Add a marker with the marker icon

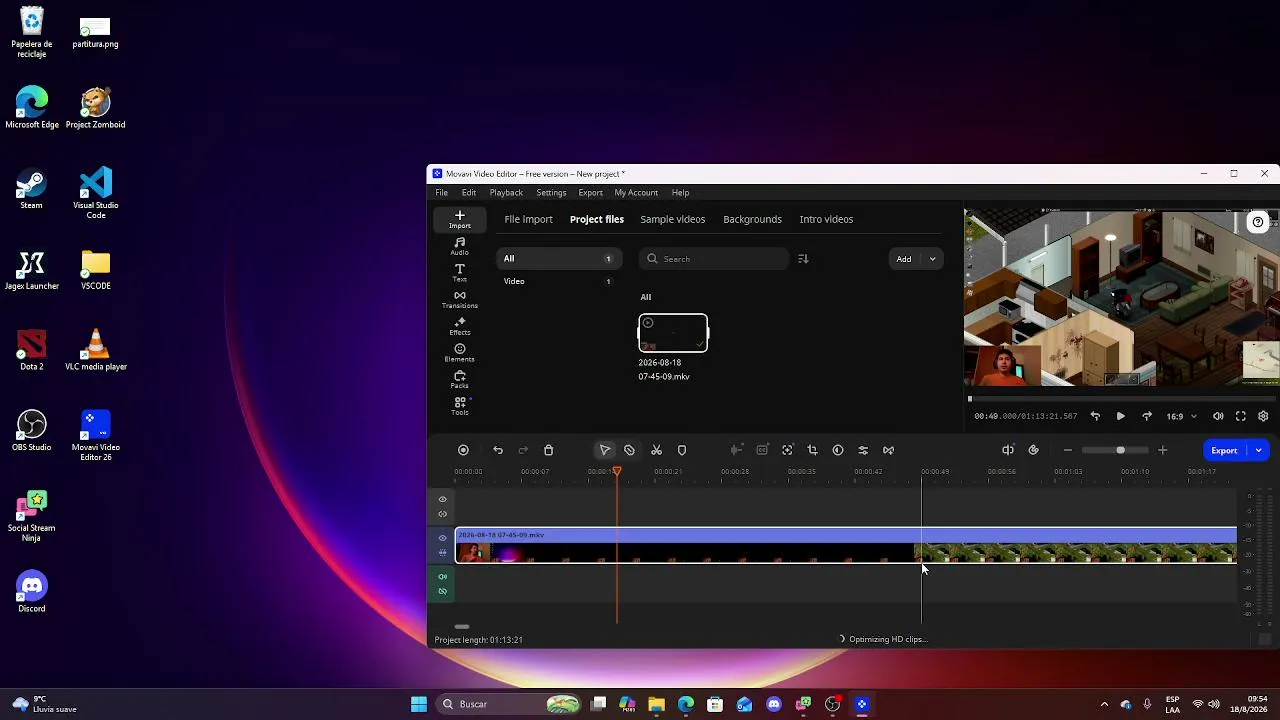pos(682,450)
